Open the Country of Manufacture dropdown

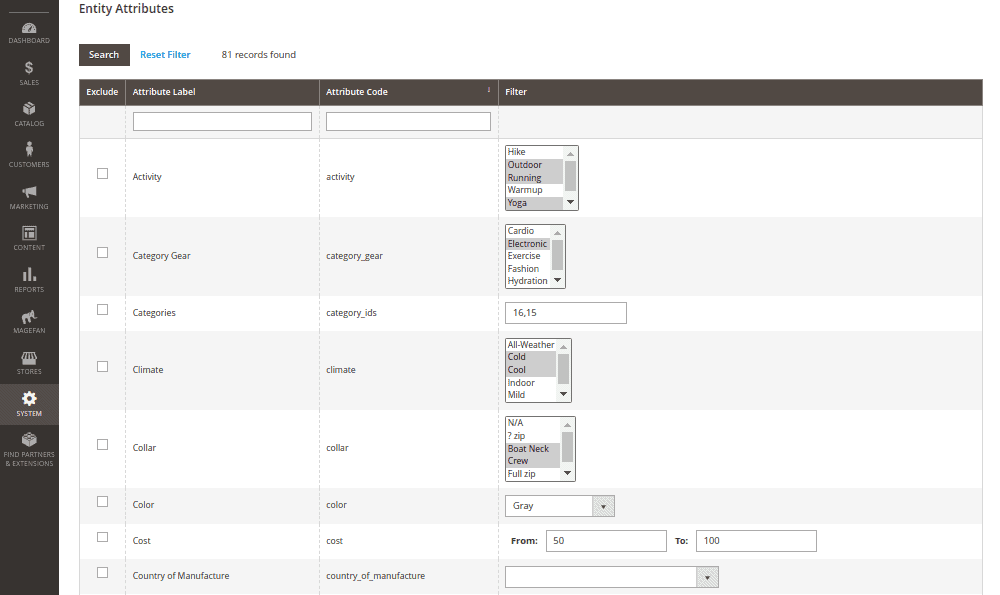(x=611, y=577)
